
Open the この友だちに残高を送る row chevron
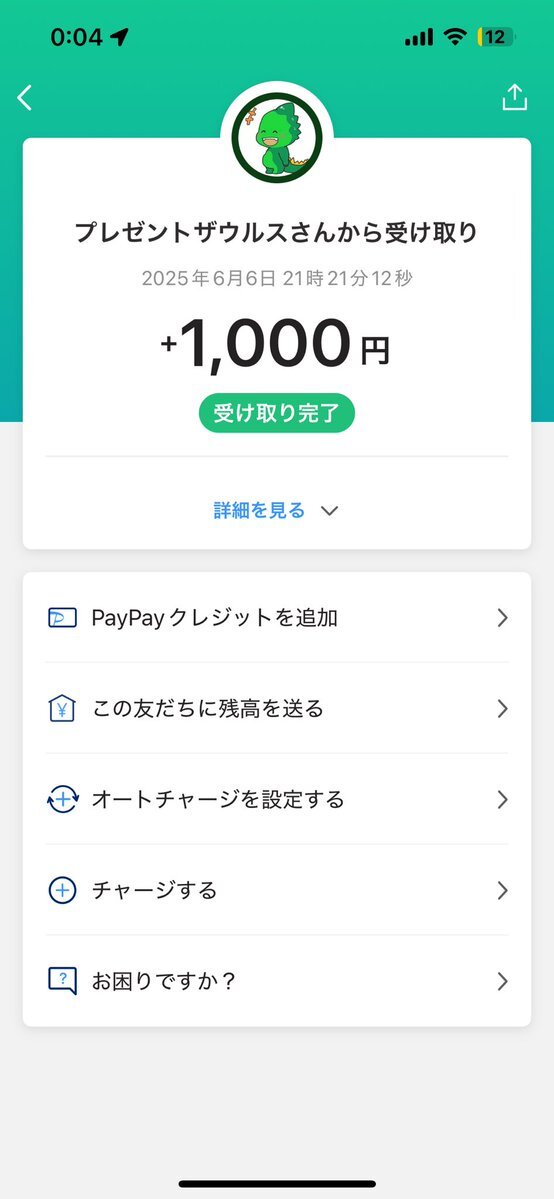click(503, 709)
